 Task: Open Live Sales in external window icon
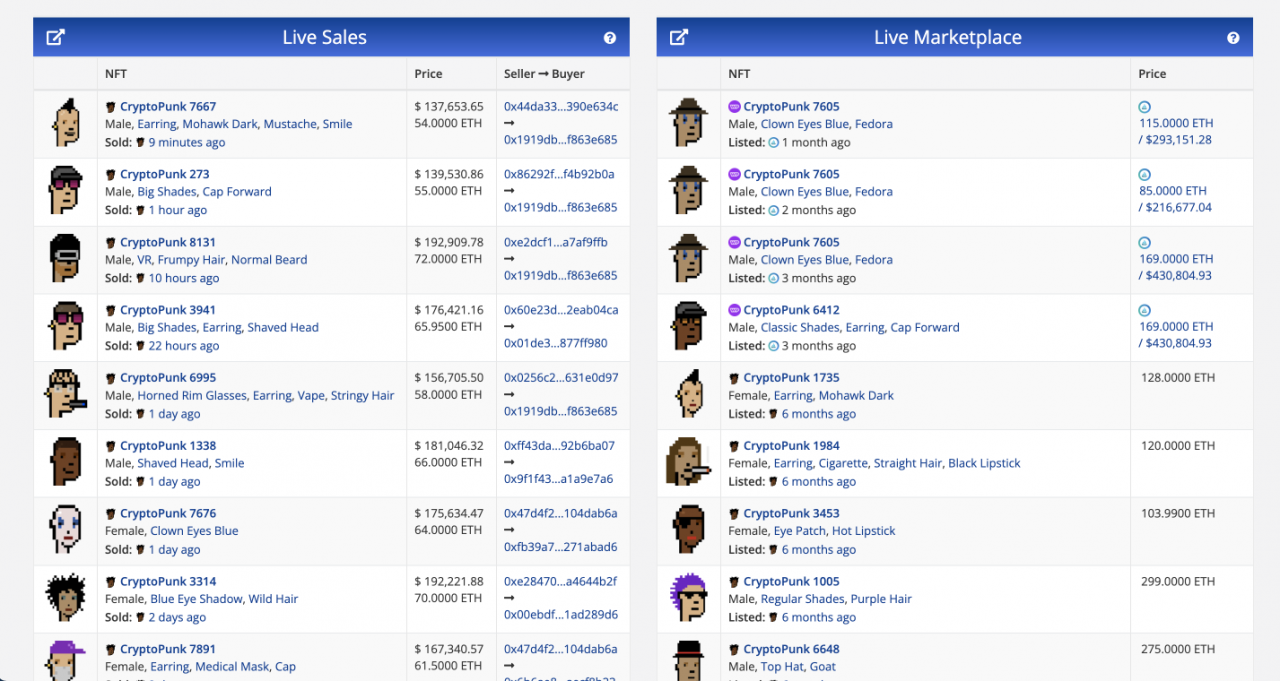tap(56, 38)
